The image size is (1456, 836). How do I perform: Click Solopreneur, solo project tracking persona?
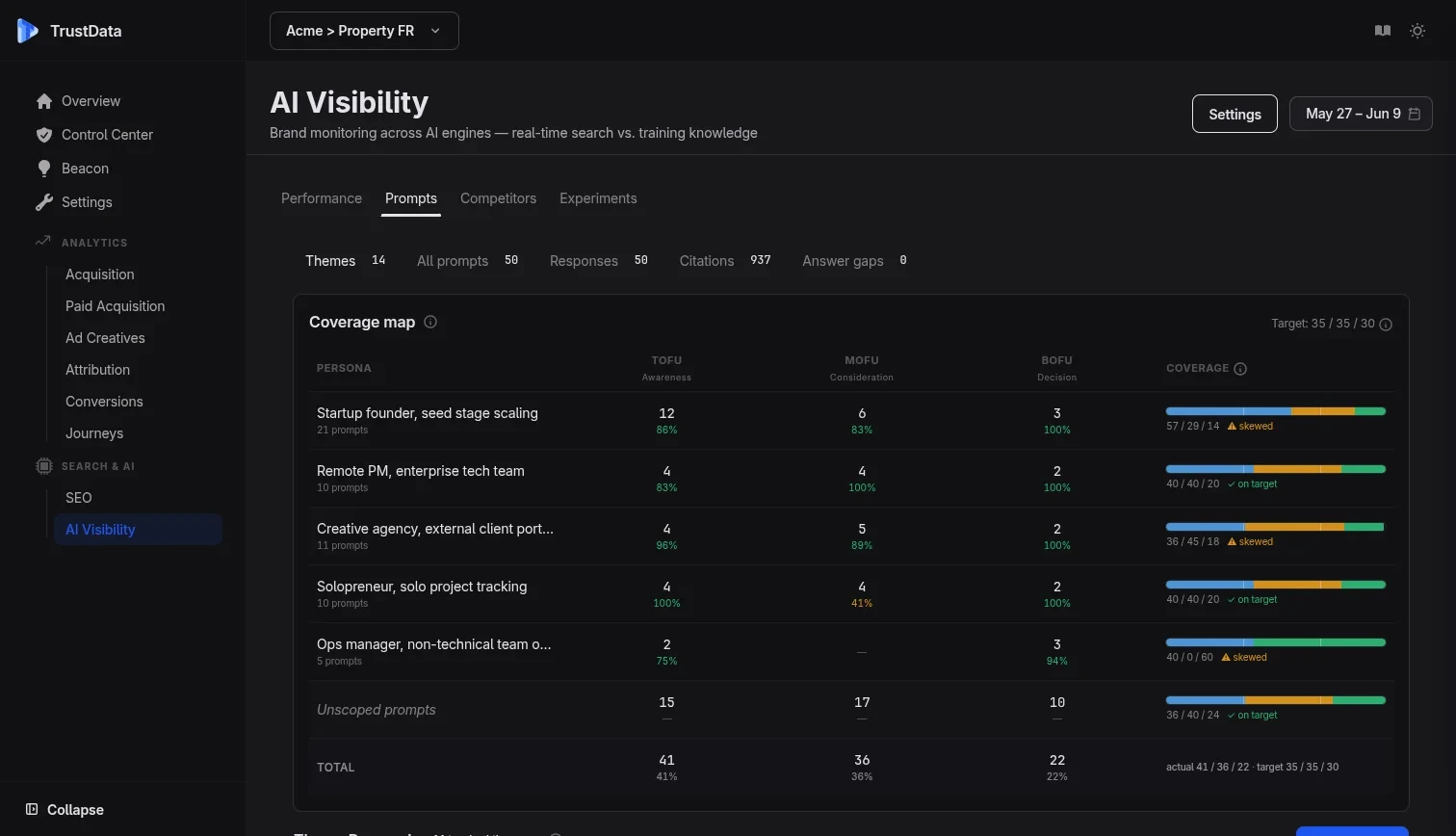tap(422, 587)
